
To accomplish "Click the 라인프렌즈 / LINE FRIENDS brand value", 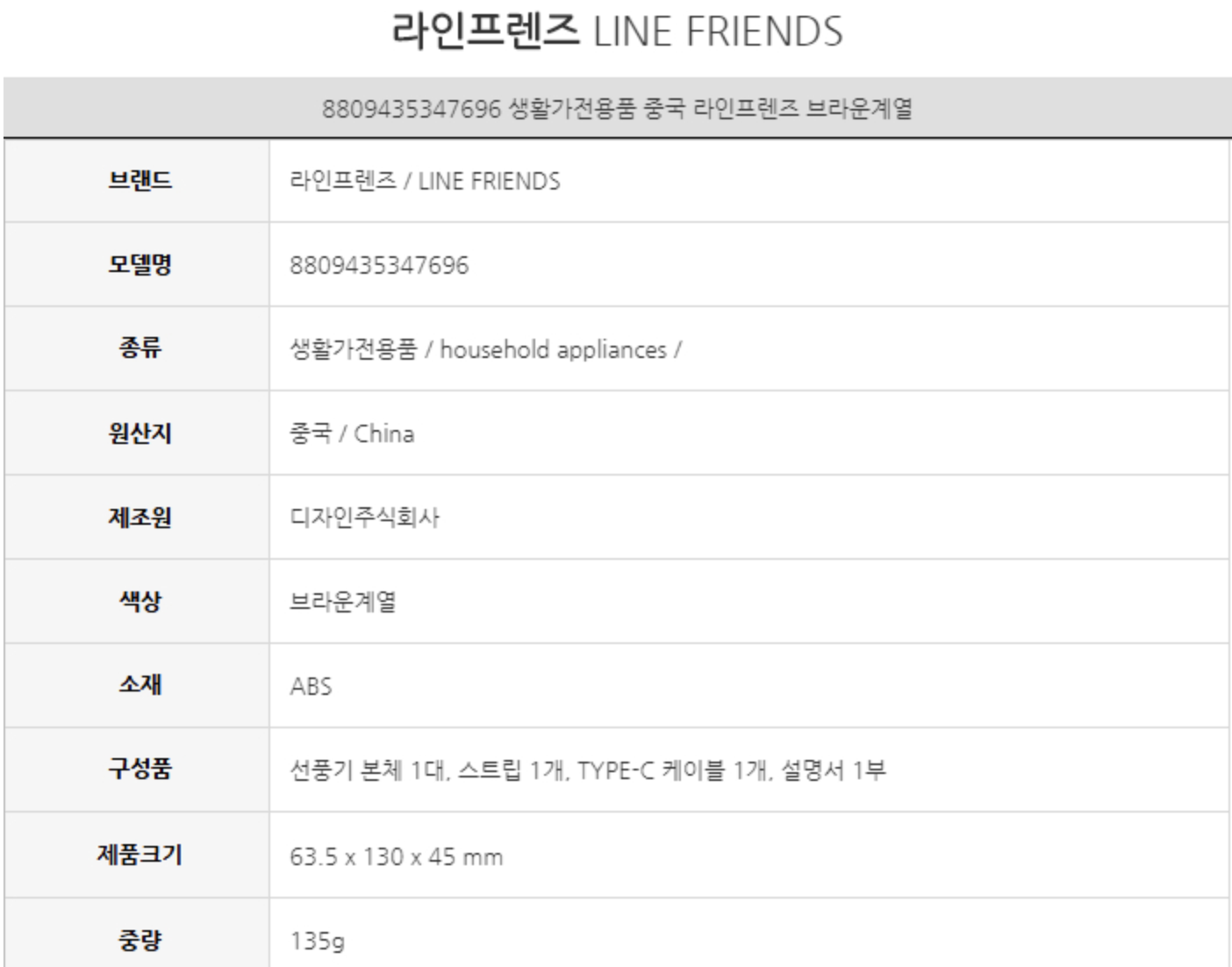I will [x=425, y=181].
